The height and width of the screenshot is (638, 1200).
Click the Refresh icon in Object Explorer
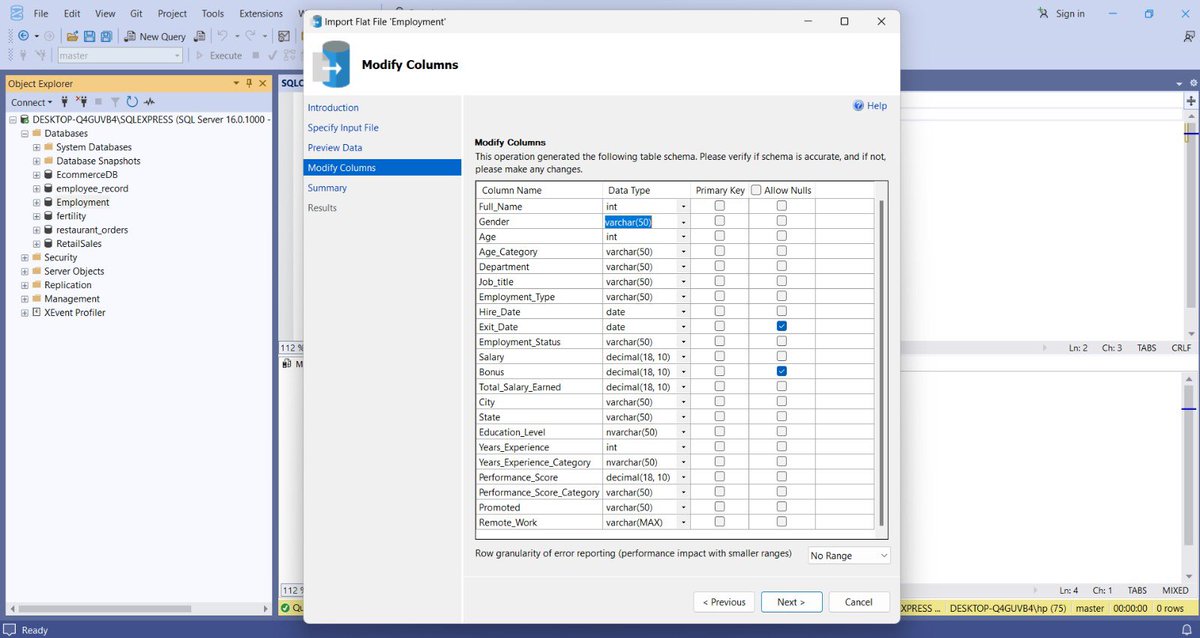pyautogui.click(x=132, y=102)
